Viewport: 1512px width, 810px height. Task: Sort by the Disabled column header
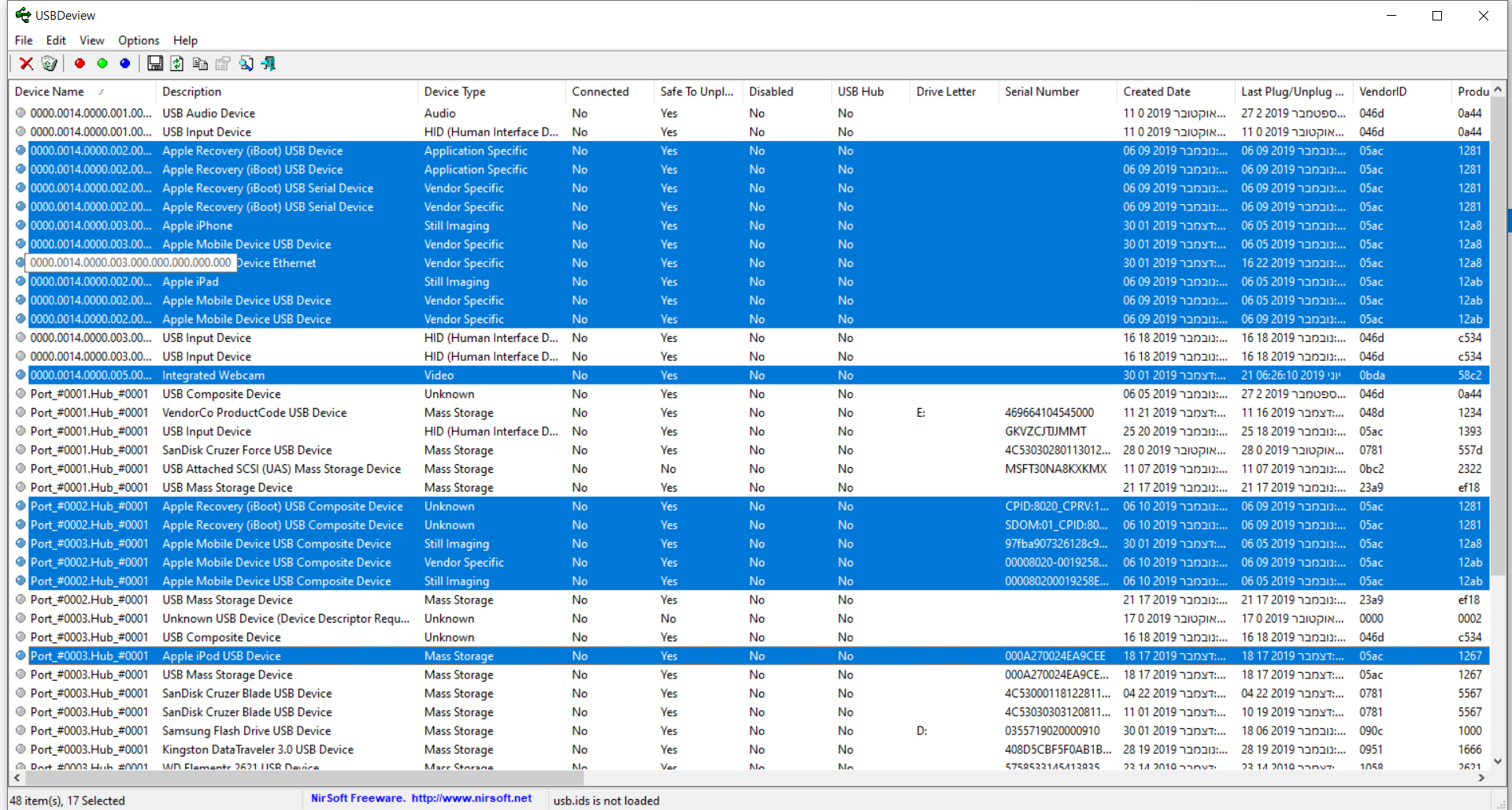[x=787, y=91]
